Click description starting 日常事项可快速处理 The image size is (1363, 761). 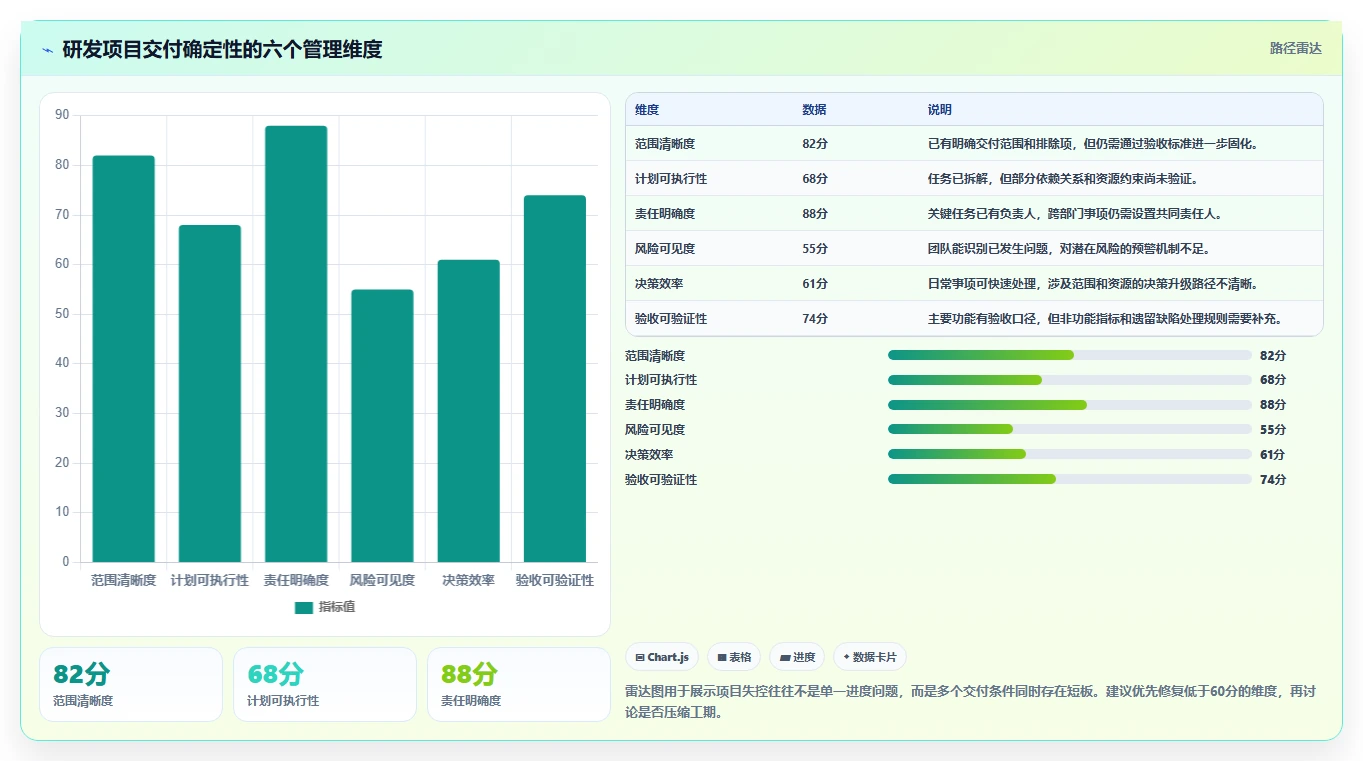[x=1093, y=284]
